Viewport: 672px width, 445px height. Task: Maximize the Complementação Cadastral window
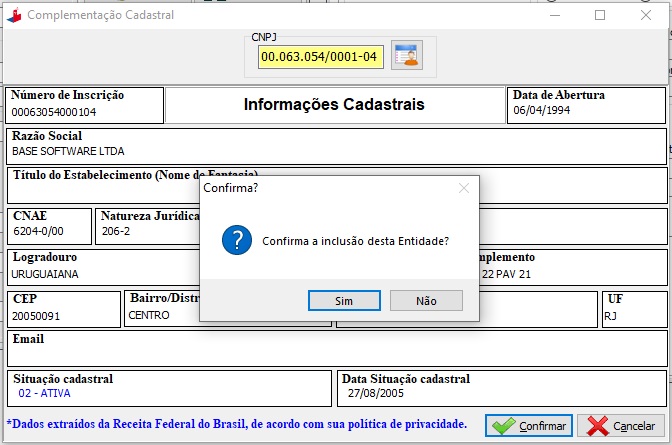click(600, 15)
